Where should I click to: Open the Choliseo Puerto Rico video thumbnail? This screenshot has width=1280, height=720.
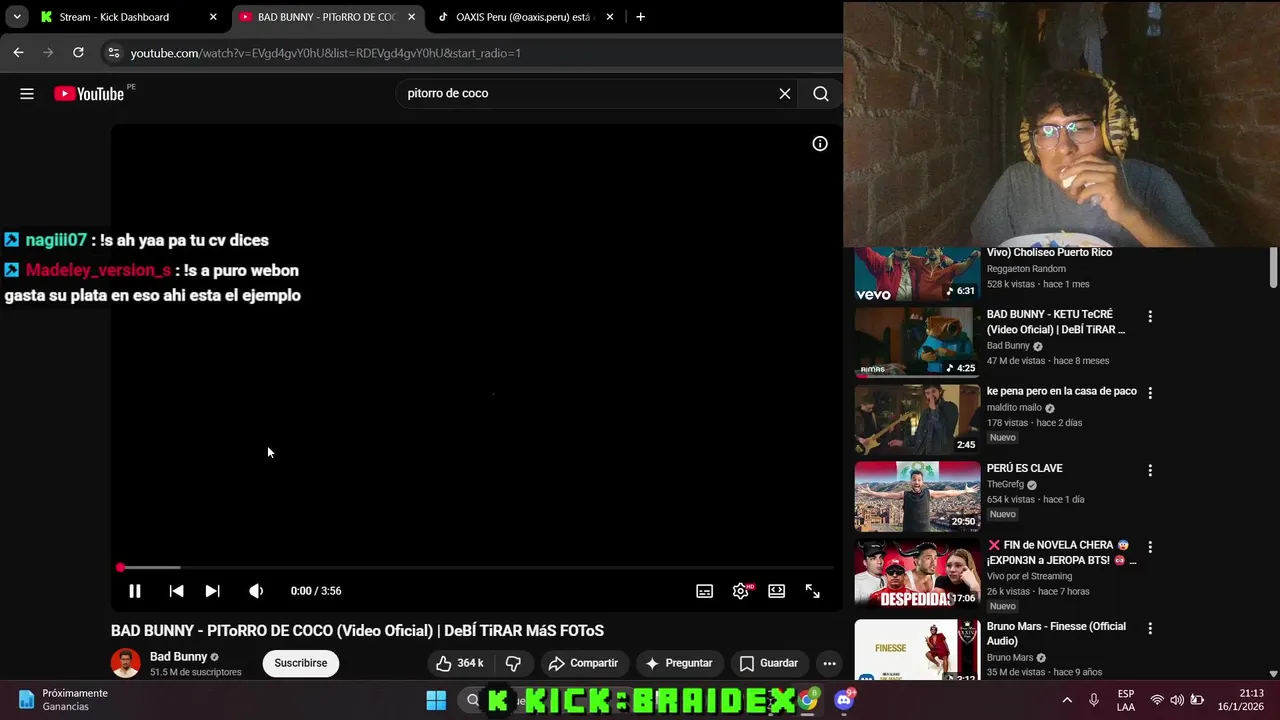(917, 274)
